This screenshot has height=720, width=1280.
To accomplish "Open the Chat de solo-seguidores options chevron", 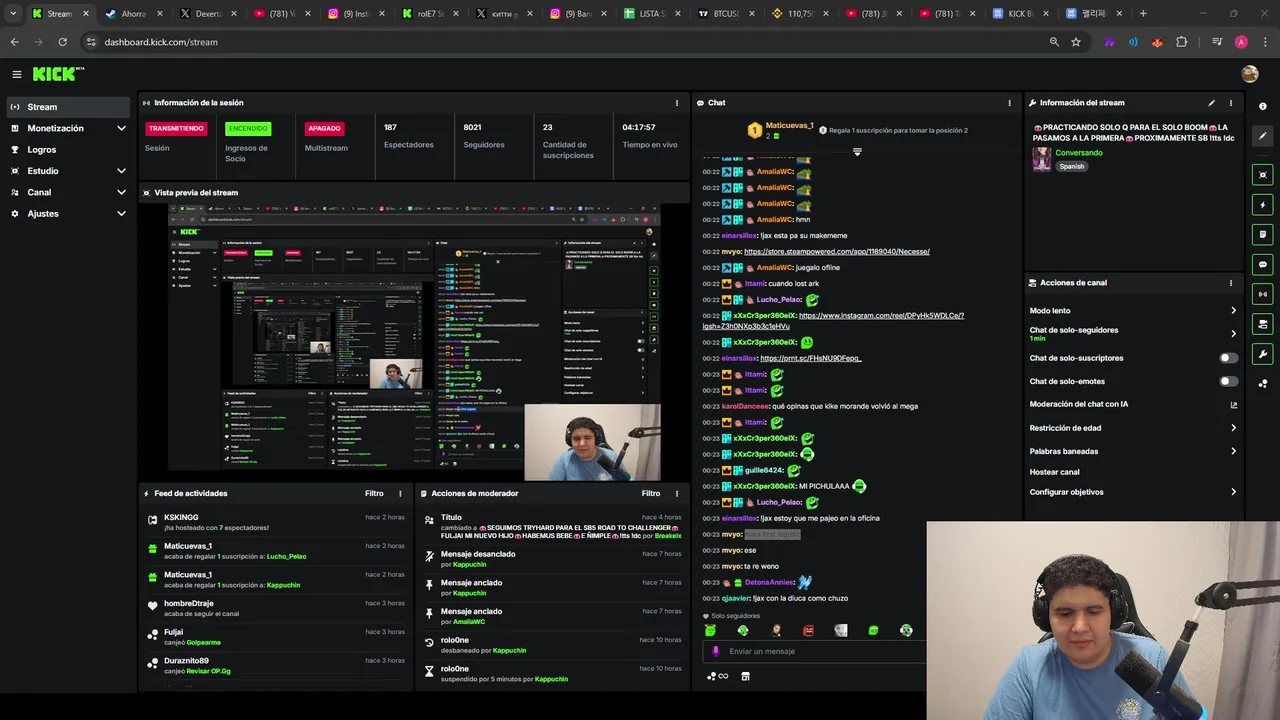I will [x=1233, y=334].
